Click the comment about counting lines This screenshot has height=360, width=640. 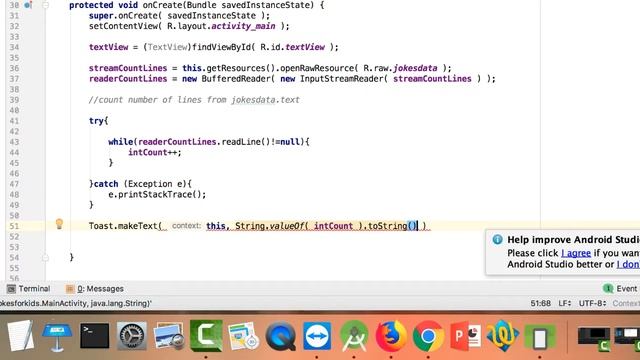[x=194, y=100]
